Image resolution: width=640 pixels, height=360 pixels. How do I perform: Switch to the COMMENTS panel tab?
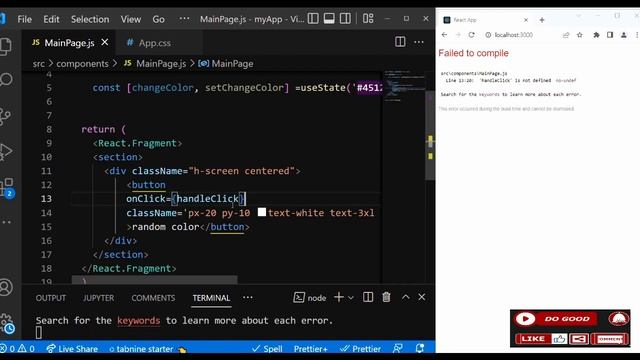[x=153, y=298]
